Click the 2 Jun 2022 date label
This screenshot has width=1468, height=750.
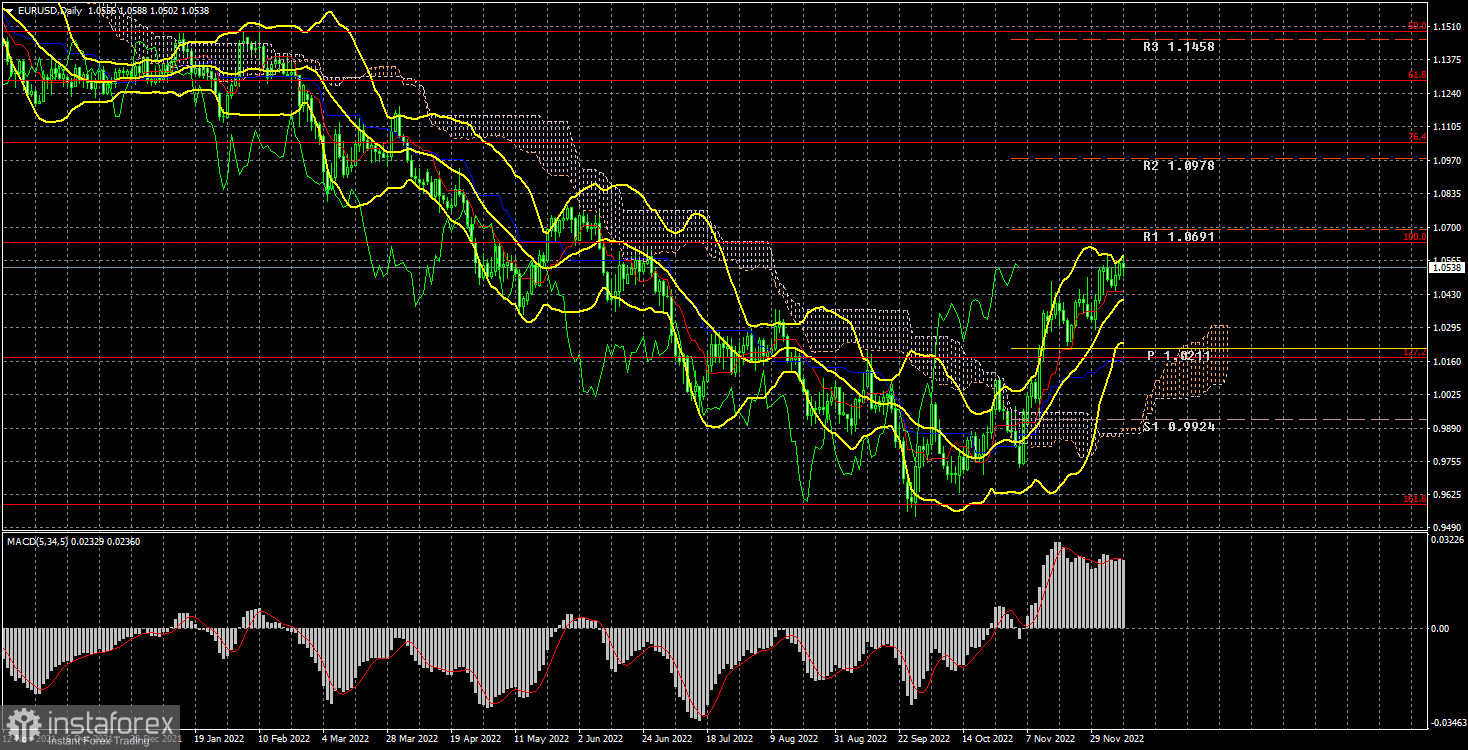(601, 739)
